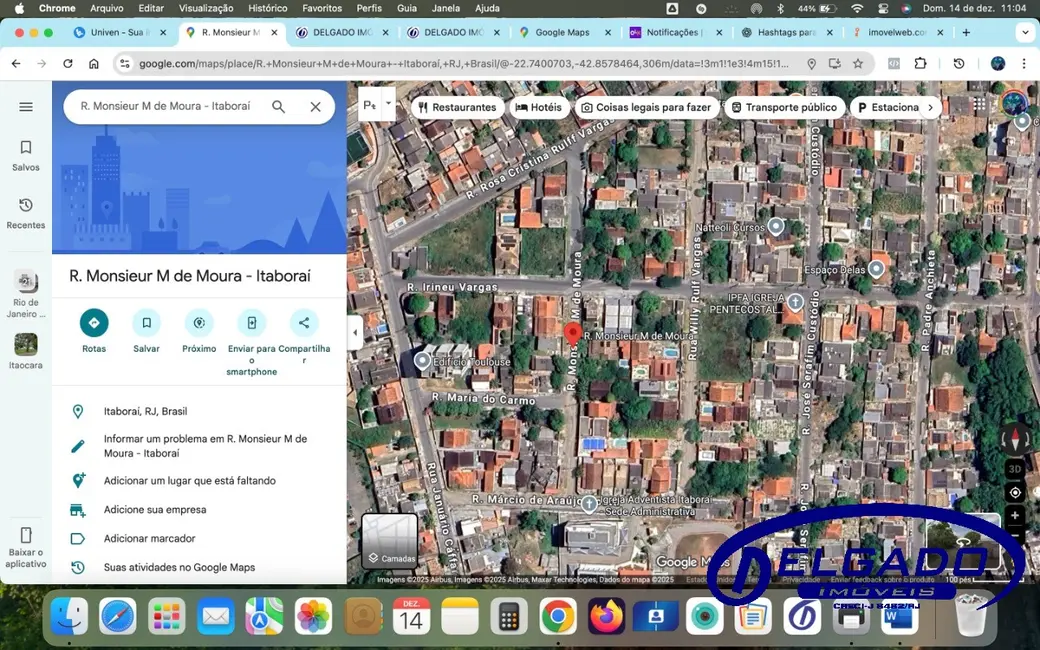
Task: Open the Histórico menu in menu bar
Action: click(x=267, y=8)
